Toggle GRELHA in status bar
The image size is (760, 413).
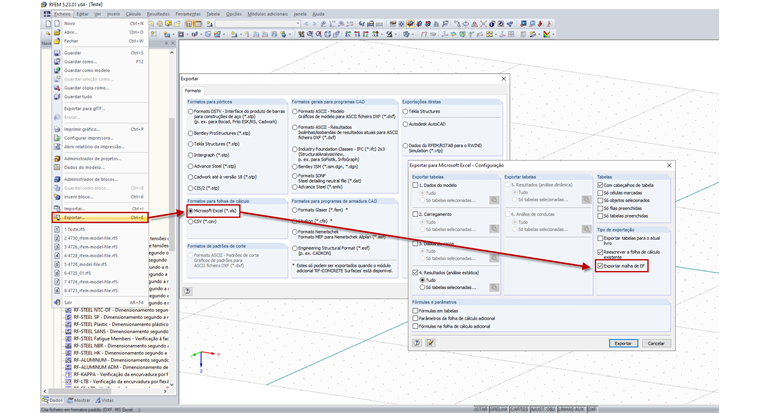pos(498,410)
